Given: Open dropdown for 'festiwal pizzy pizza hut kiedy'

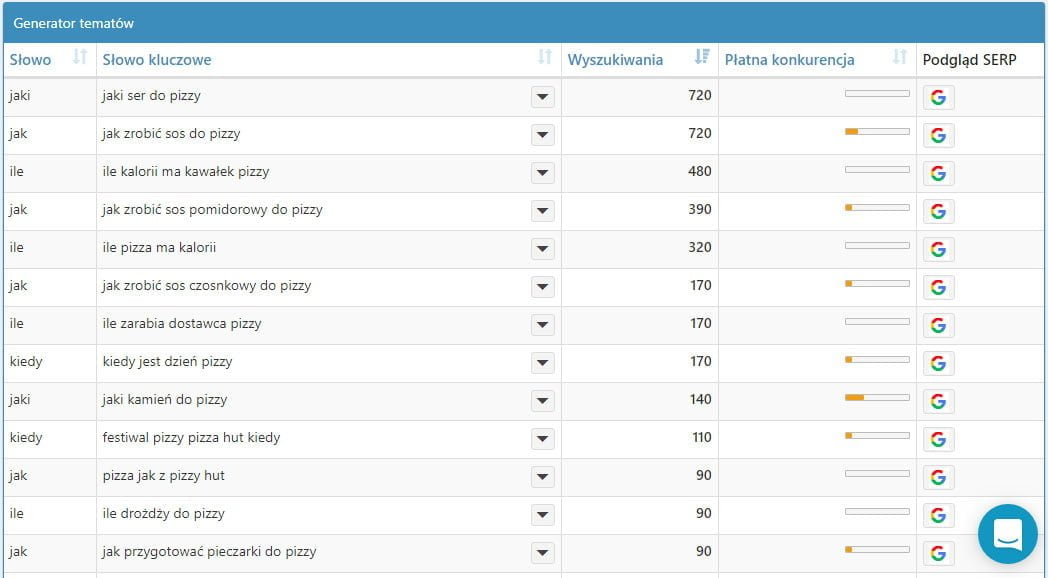Looking at the screenshot, I should 542,439.
